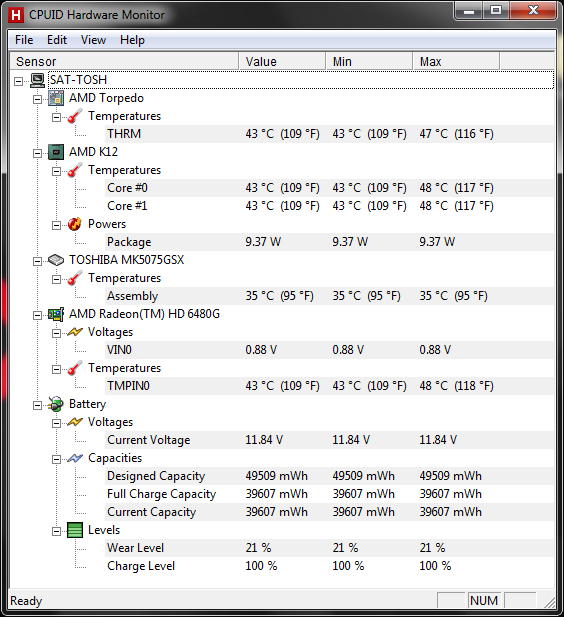Screen dimensions: 564x617
Task: Click the Voltages lightning icon under Battery
Action: [x=75, y=422]
